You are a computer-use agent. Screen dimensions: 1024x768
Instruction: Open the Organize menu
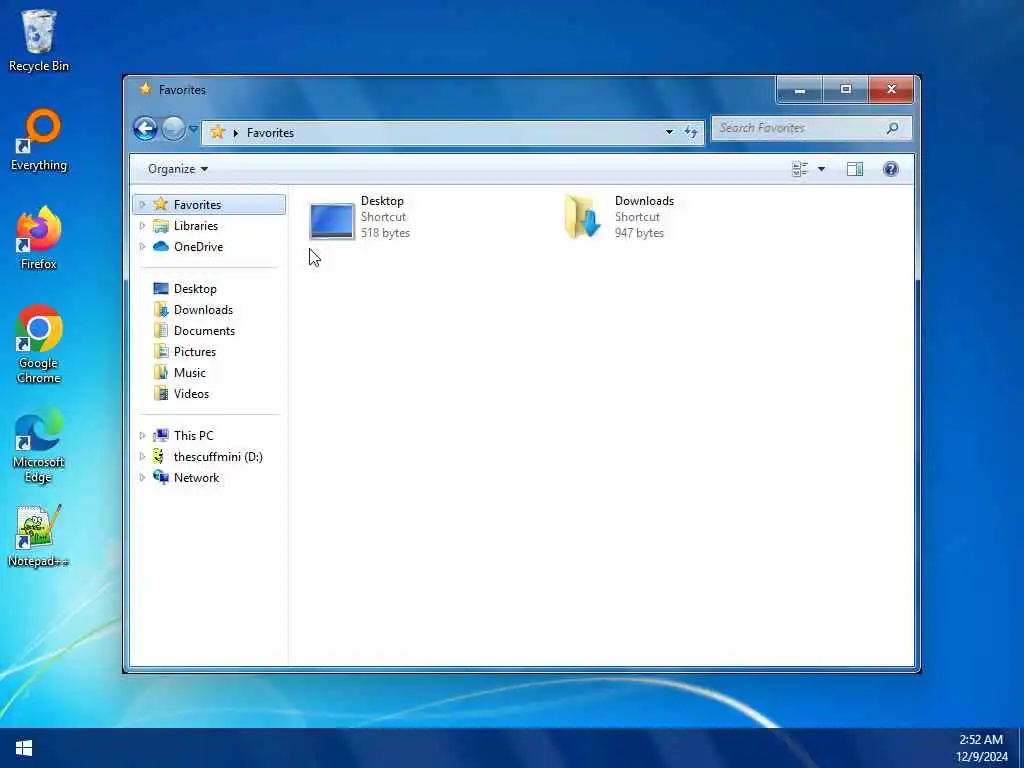tap(178, 169)
